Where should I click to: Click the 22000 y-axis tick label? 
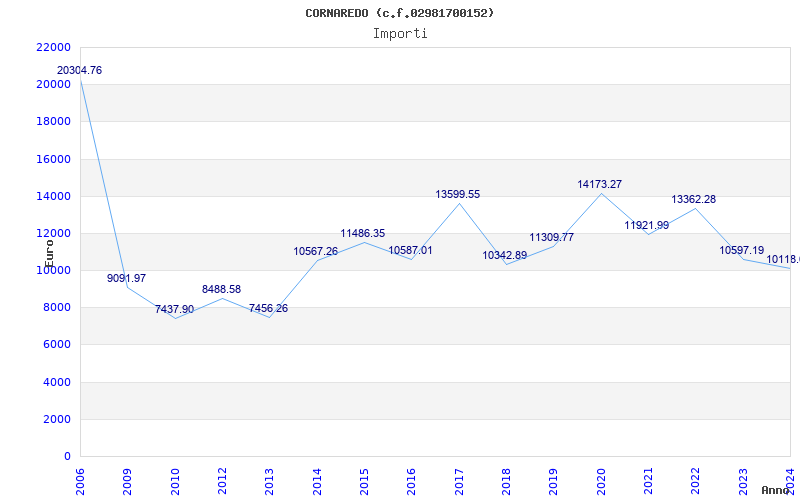pyautogui.click(x=53, y=47)
